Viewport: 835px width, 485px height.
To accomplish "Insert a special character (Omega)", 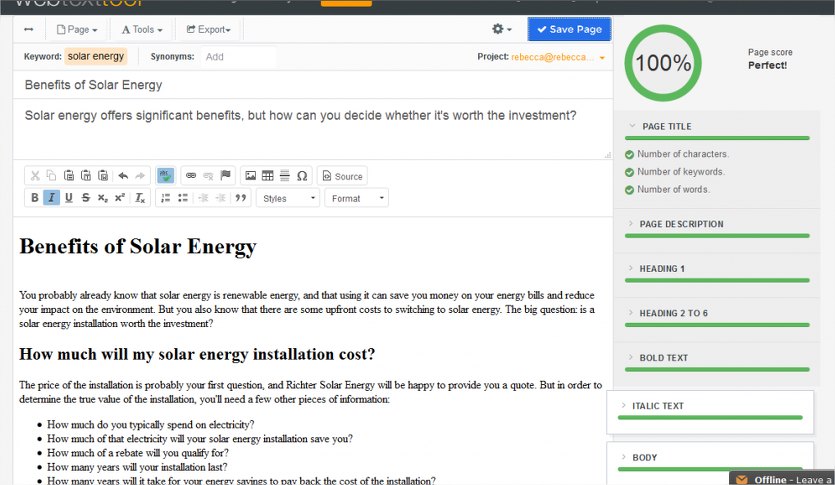I will tap(302, 176).
